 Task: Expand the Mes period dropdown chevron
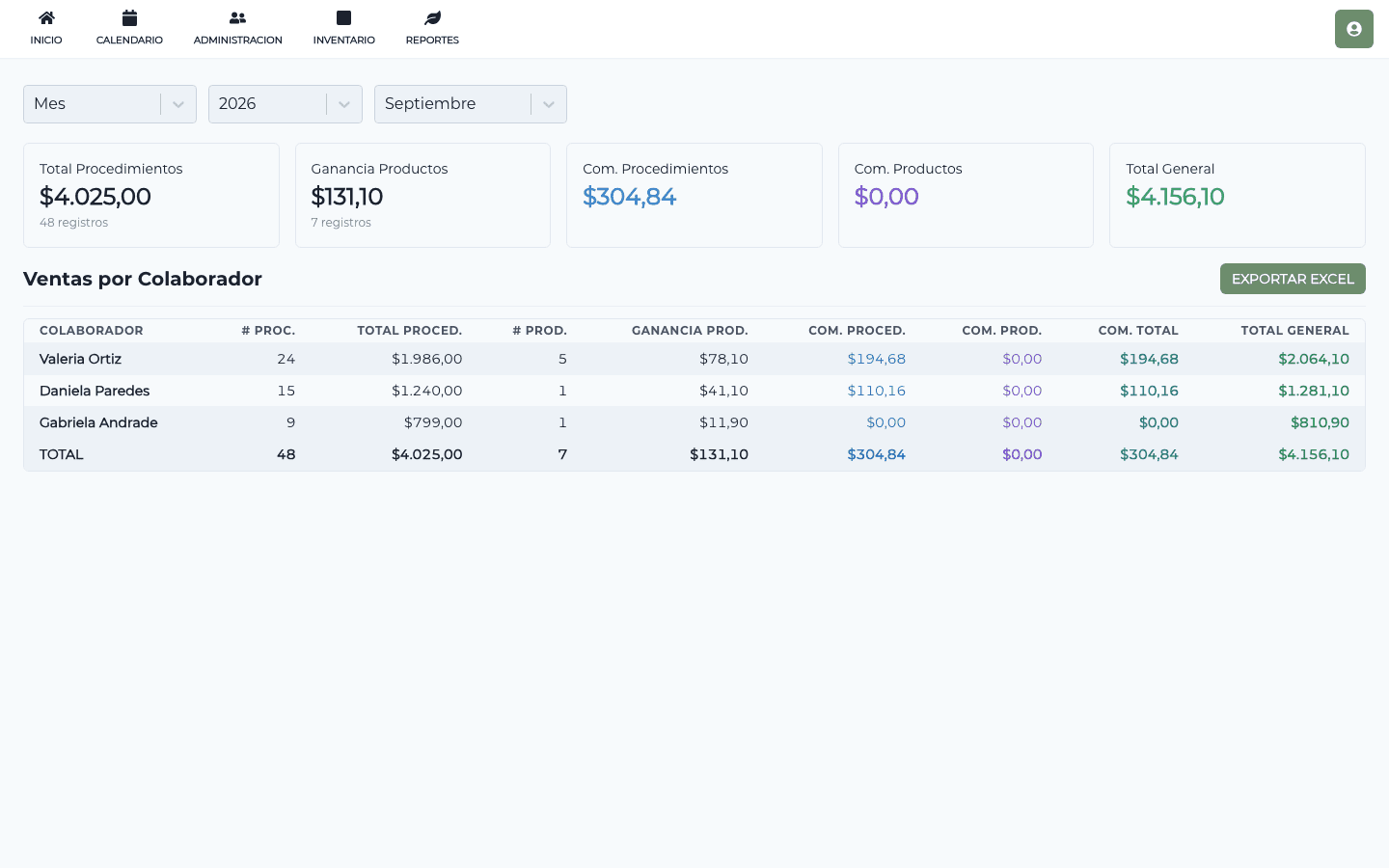178,104
